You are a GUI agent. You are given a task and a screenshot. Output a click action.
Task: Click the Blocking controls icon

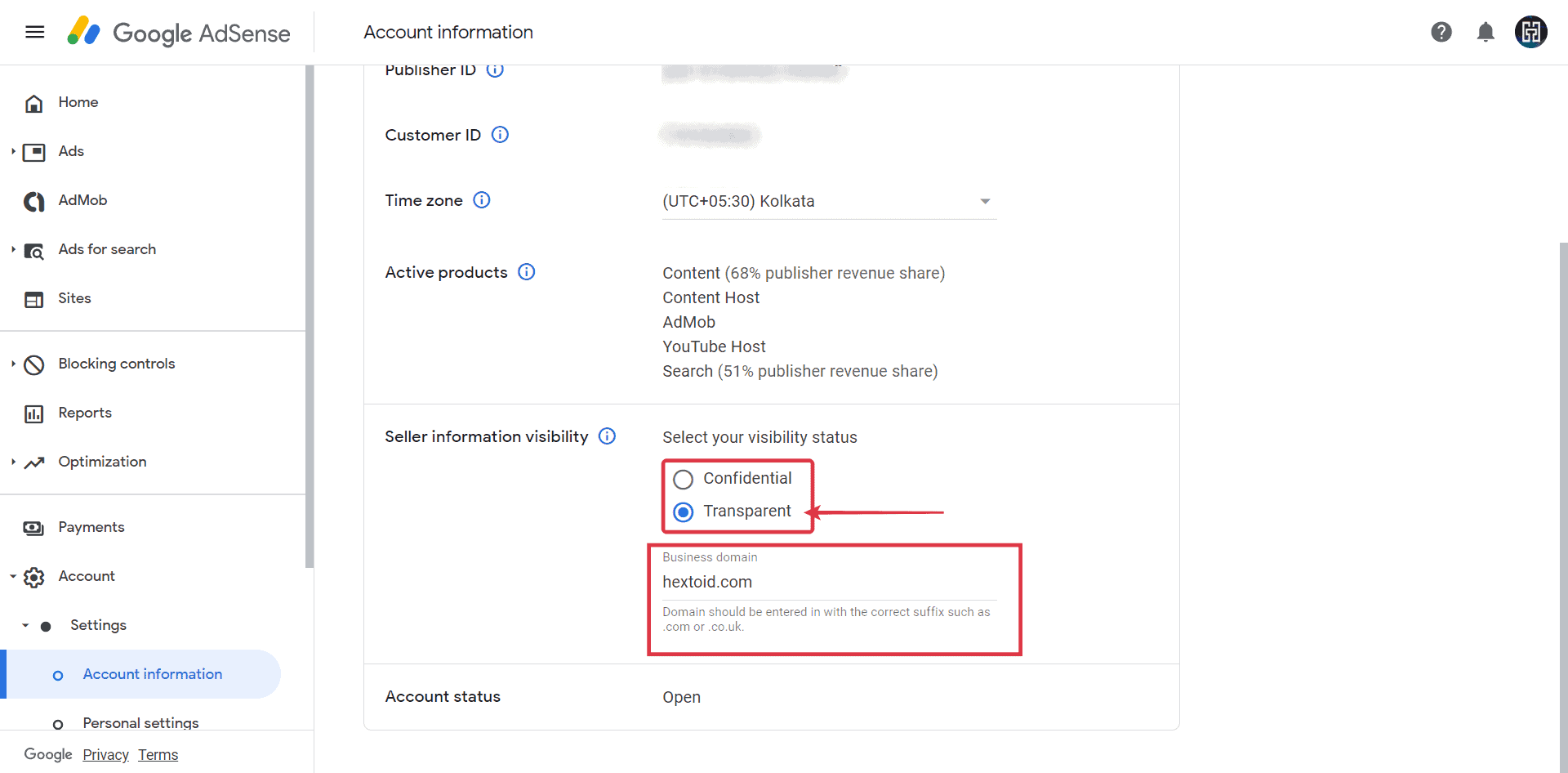(33, 364)
